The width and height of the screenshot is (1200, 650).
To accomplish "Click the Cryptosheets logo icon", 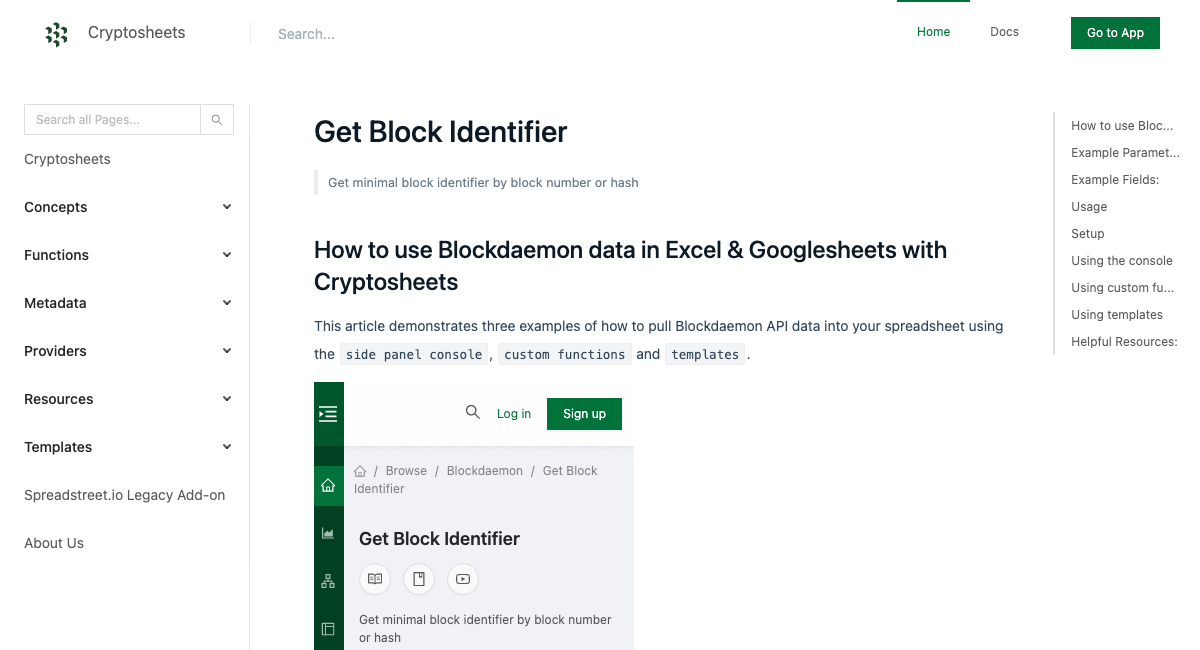I will [57, 33].
